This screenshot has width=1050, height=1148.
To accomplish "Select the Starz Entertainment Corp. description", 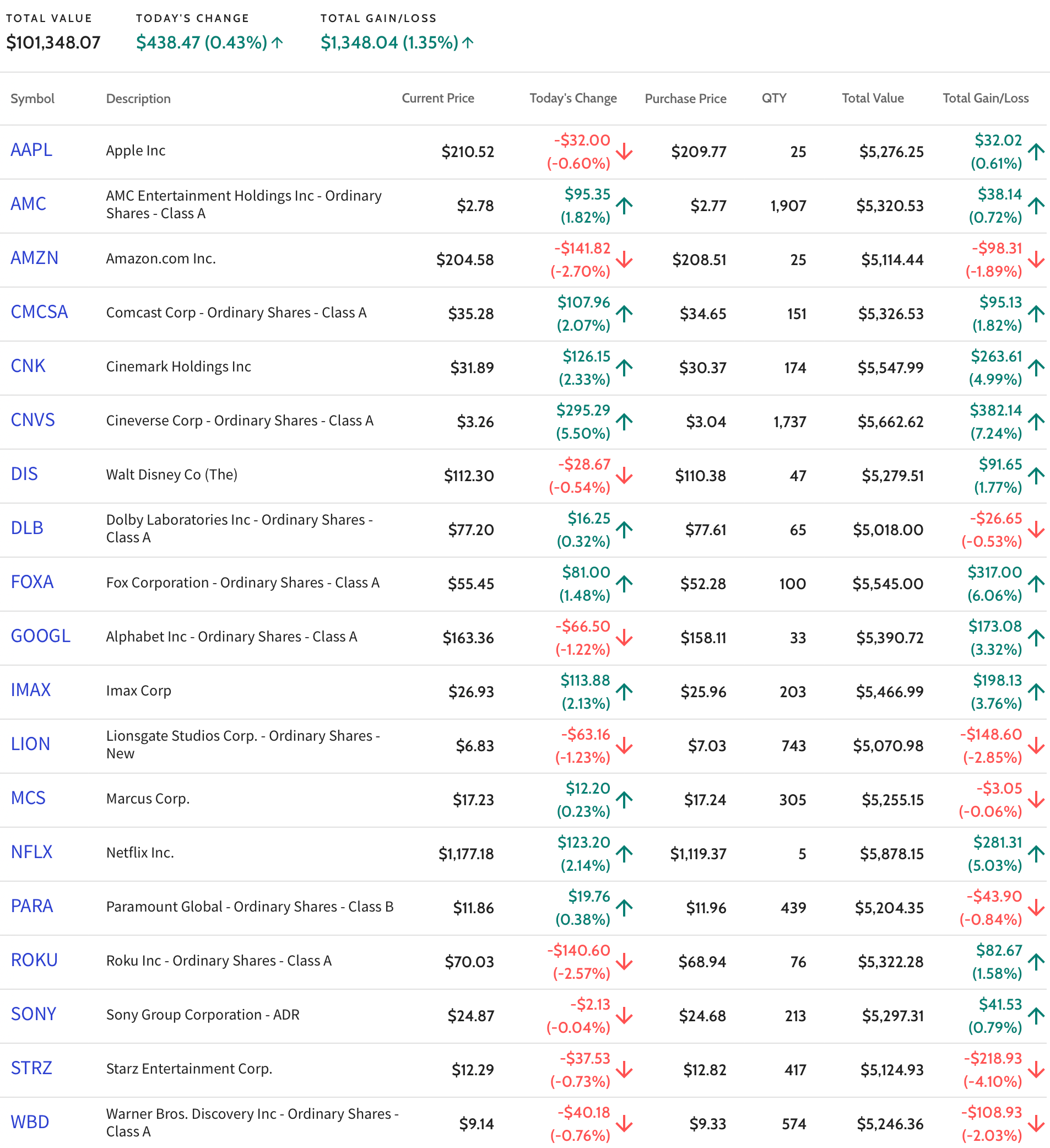I will pos(190,1069).
